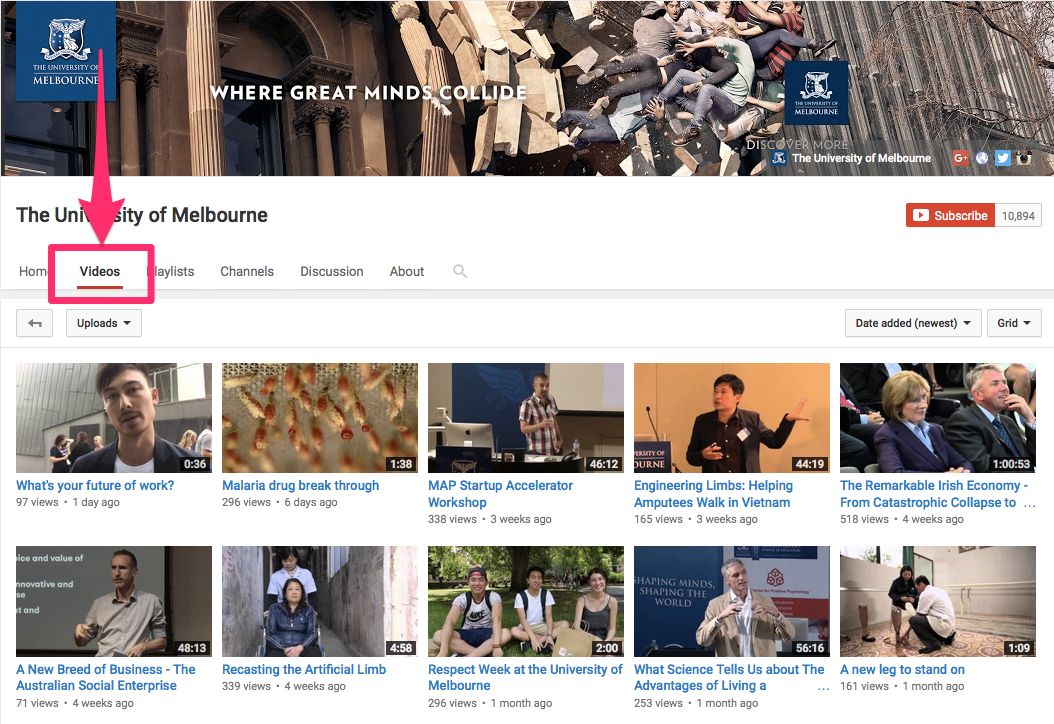Open the Instagram icon in banner
This screenshot has height=724, width=1054.
[1024, 158]
